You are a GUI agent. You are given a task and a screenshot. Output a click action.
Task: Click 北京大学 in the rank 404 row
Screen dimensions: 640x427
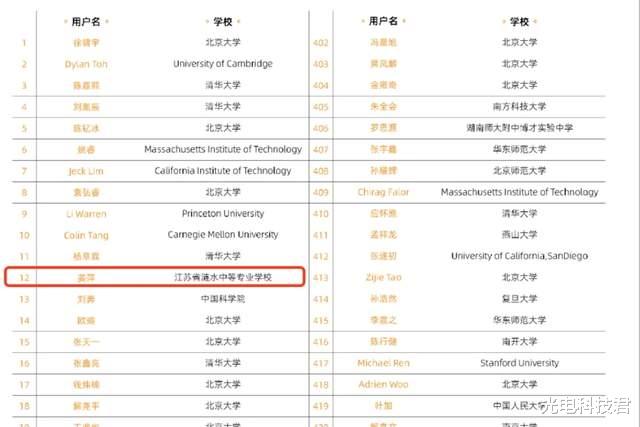pos(519,85)
